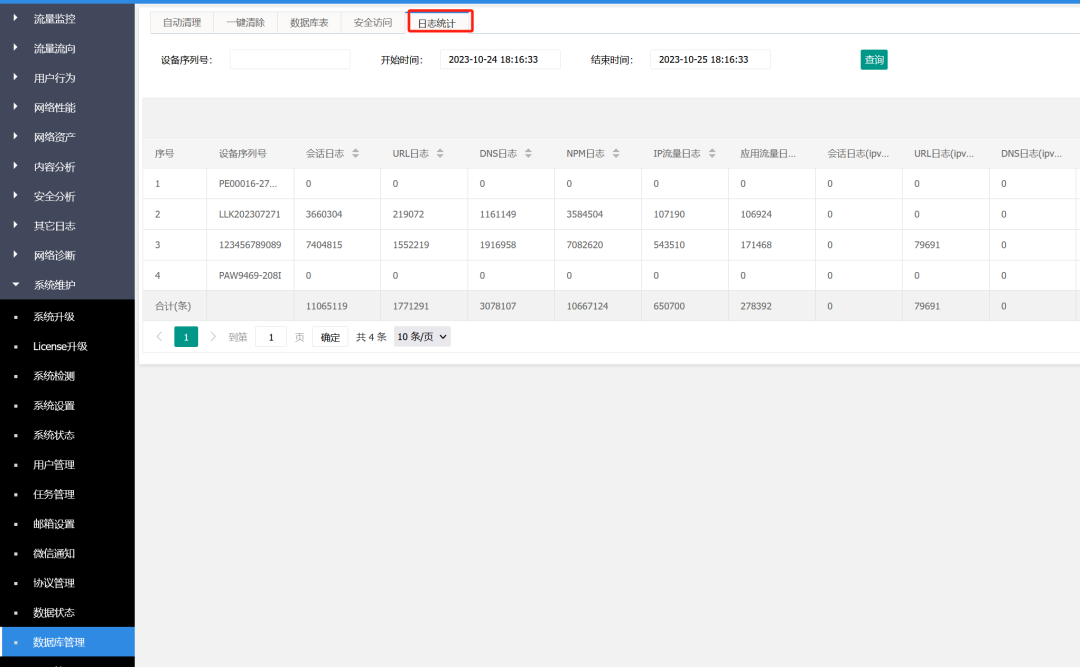Switch to the 一键清除 tab

(x=246, y=23)
